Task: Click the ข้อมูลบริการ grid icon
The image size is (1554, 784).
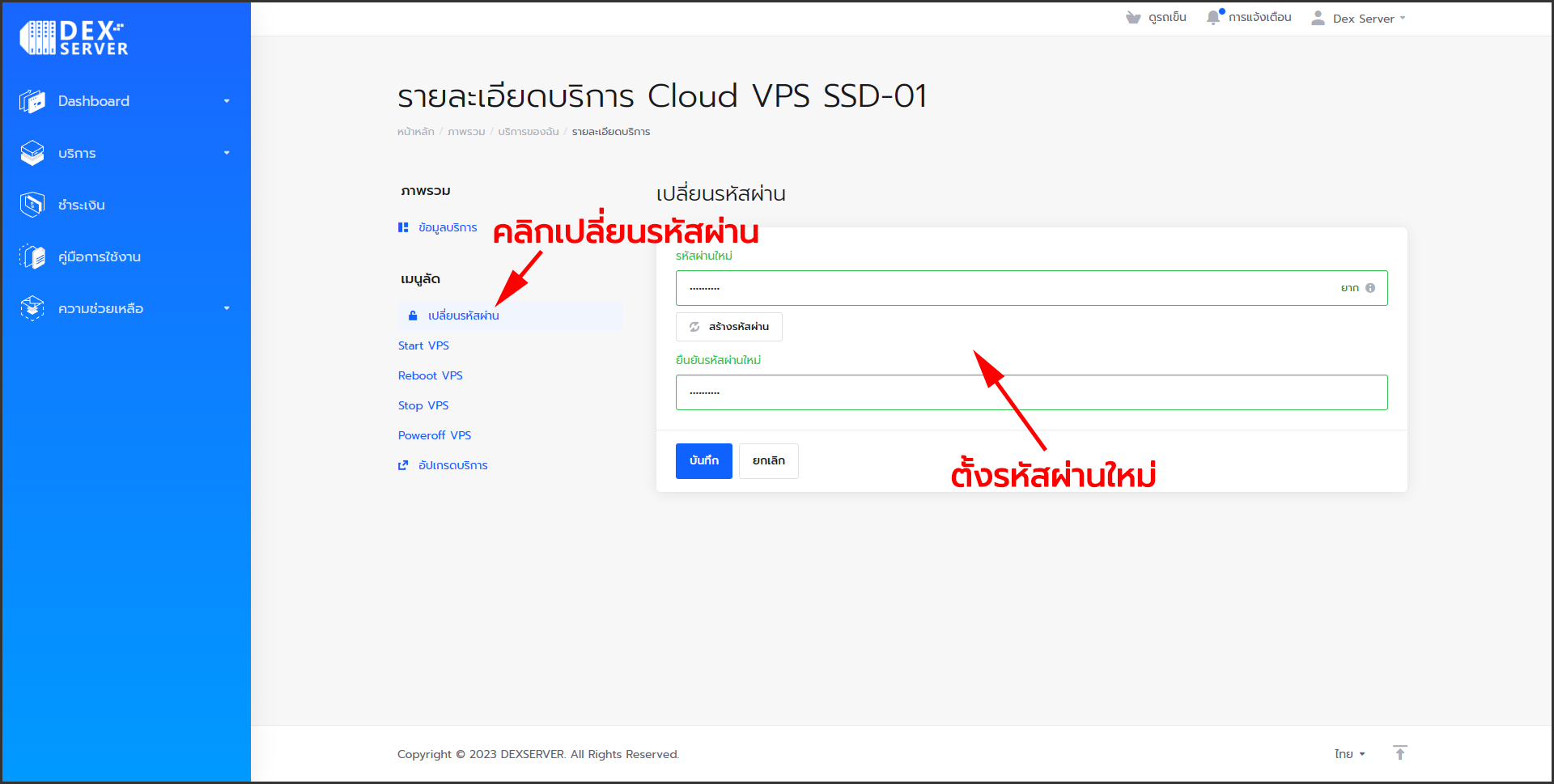Action: pyautogui.click(x=404, y=227)
